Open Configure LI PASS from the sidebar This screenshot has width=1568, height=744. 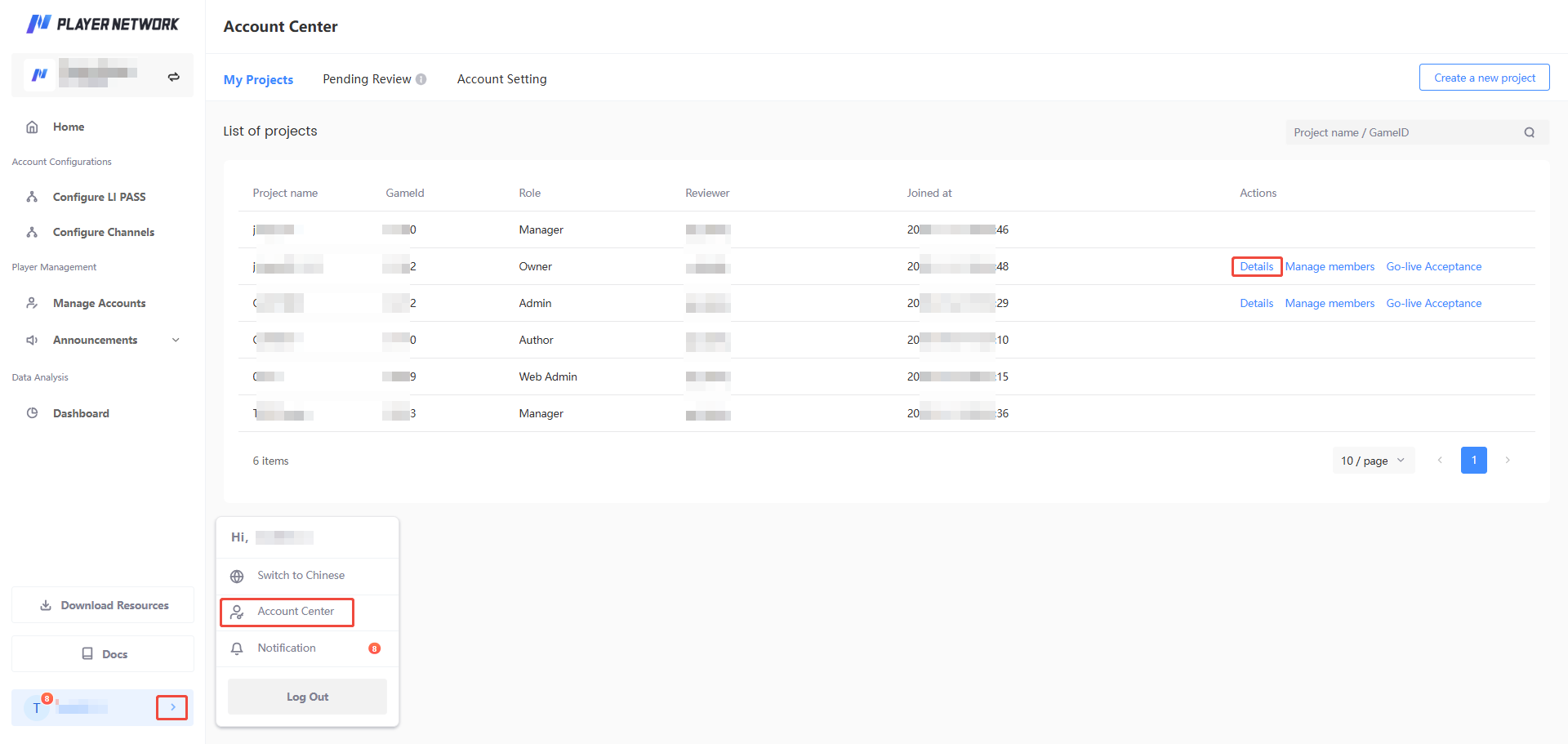click(99, 196)
